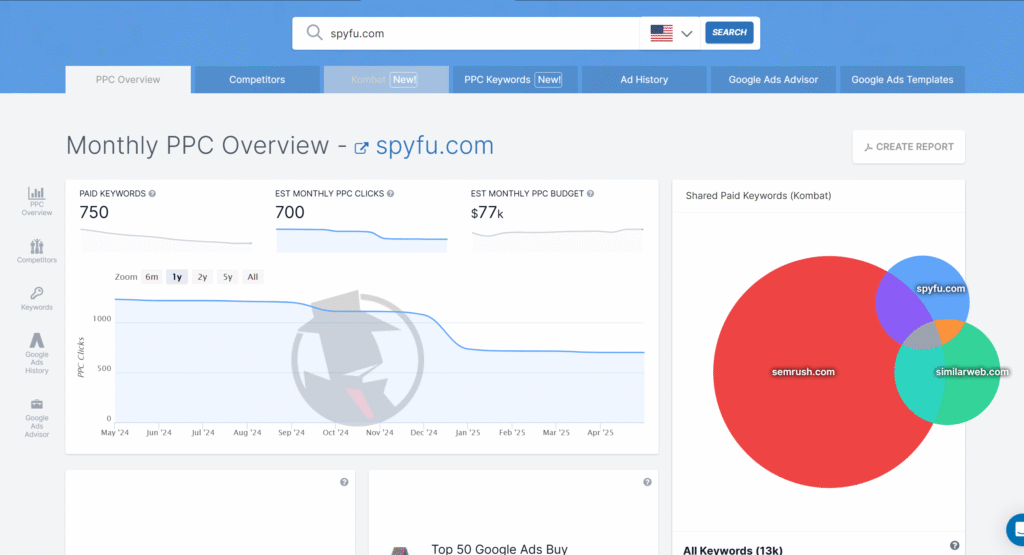1024x555 pixels.
Task: Open the US flag country selector
Action: tap(671, 33)
